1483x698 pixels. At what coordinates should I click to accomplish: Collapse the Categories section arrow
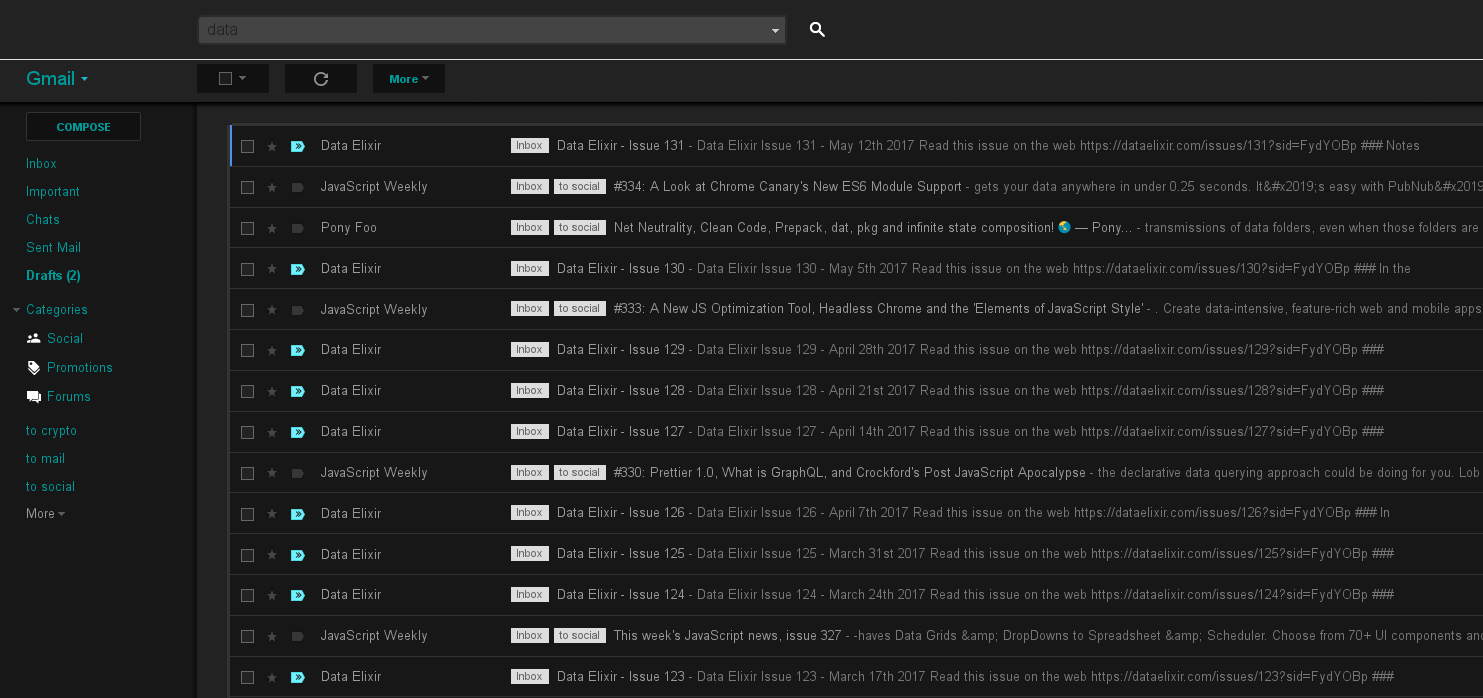16,310
